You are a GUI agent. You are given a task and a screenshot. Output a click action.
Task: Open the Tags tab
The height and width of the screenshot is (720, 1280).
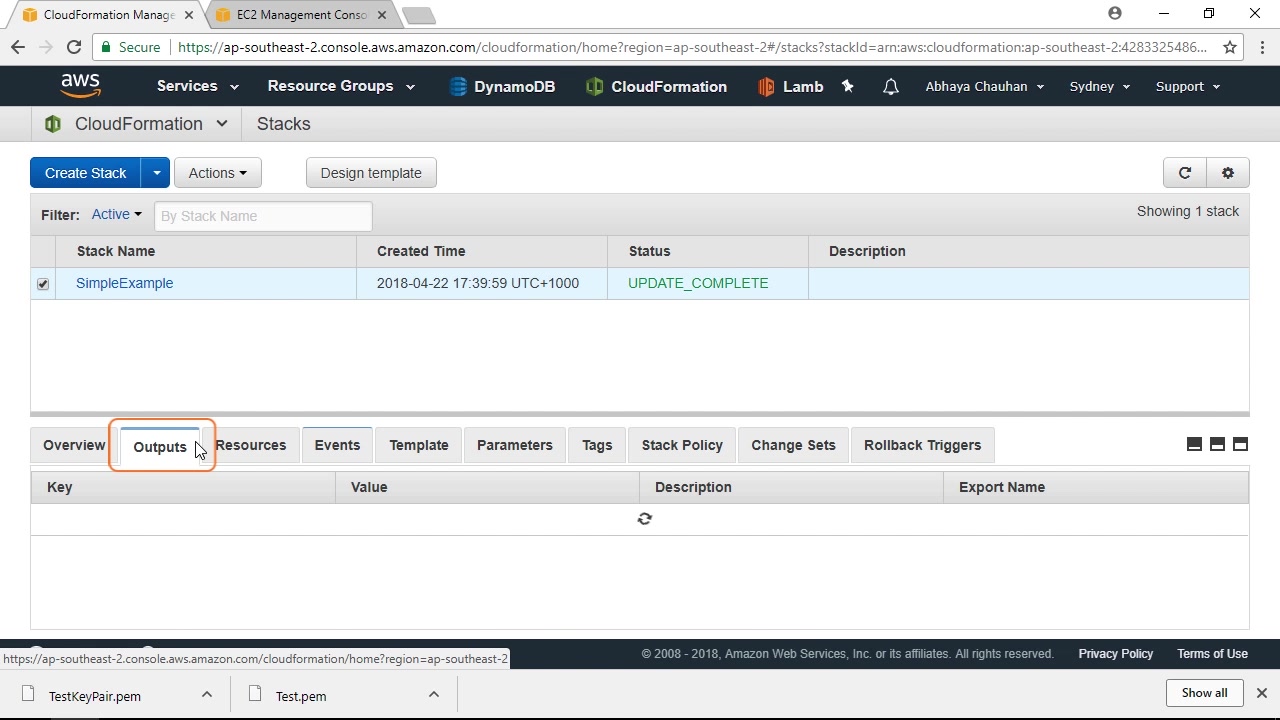[x=597, y=445]
